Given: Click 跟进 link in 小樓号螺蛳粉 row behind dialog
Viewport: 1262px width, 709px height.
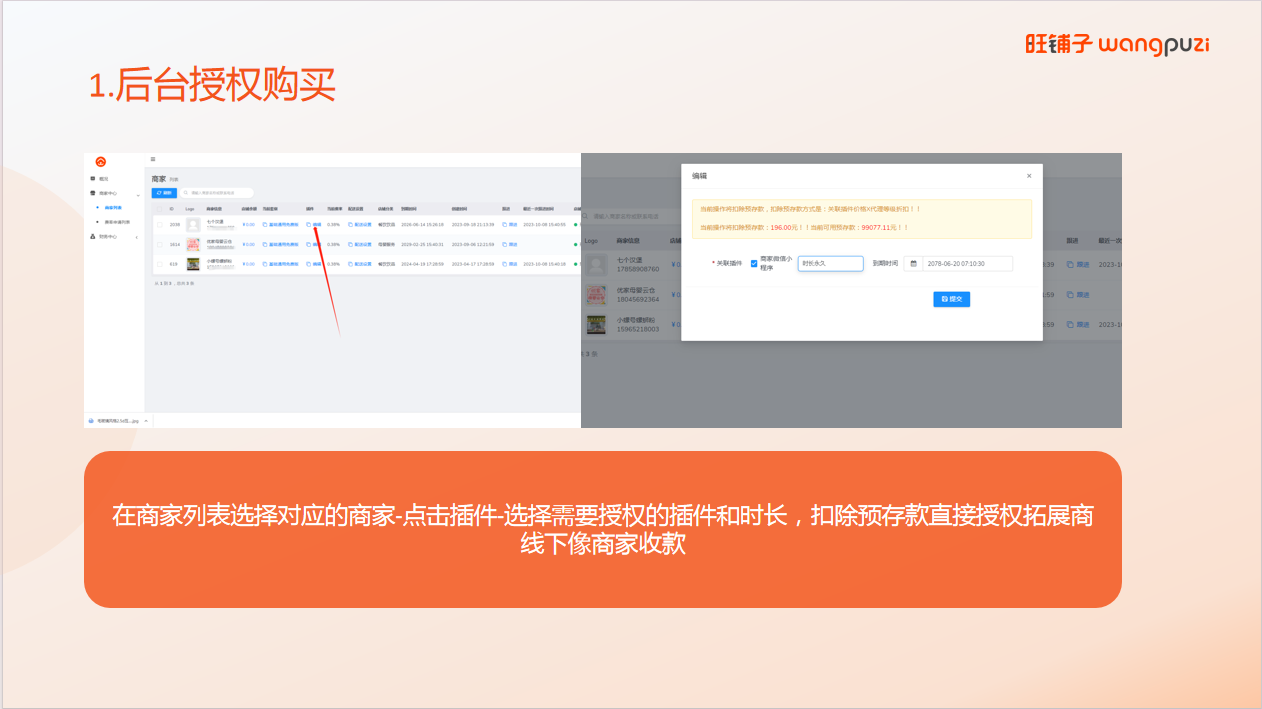Looking at the screenshot, I should point(1083,325).
